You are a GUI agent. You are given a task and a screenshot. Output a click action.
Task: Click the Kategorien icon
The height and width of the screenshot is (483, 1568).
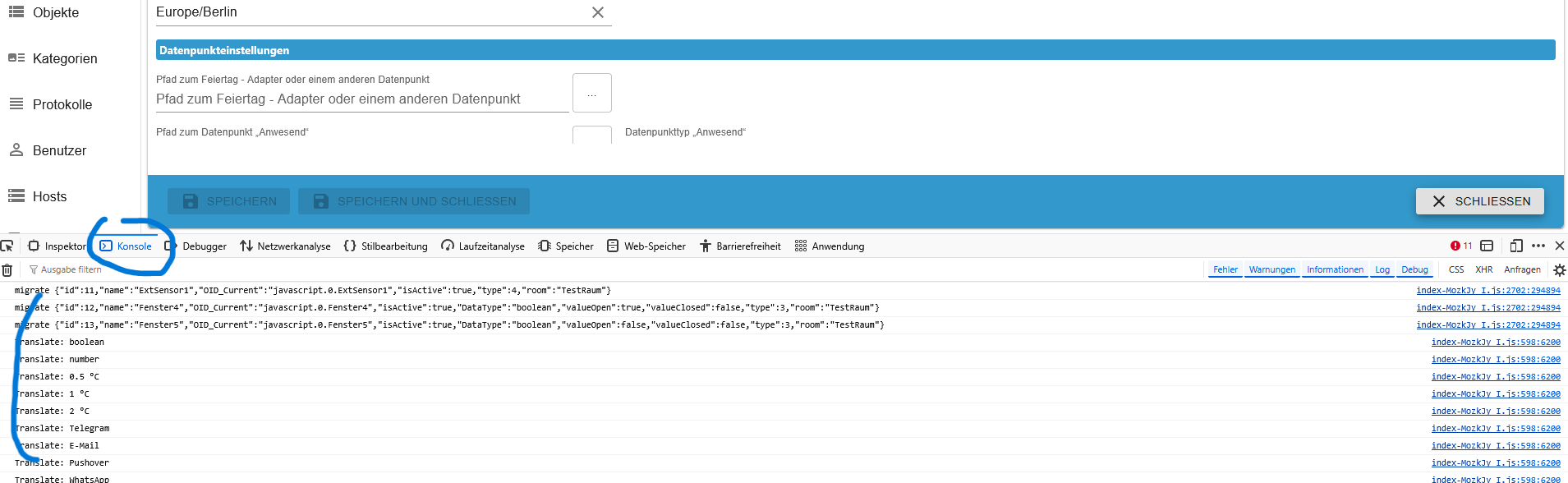(16, 57)
